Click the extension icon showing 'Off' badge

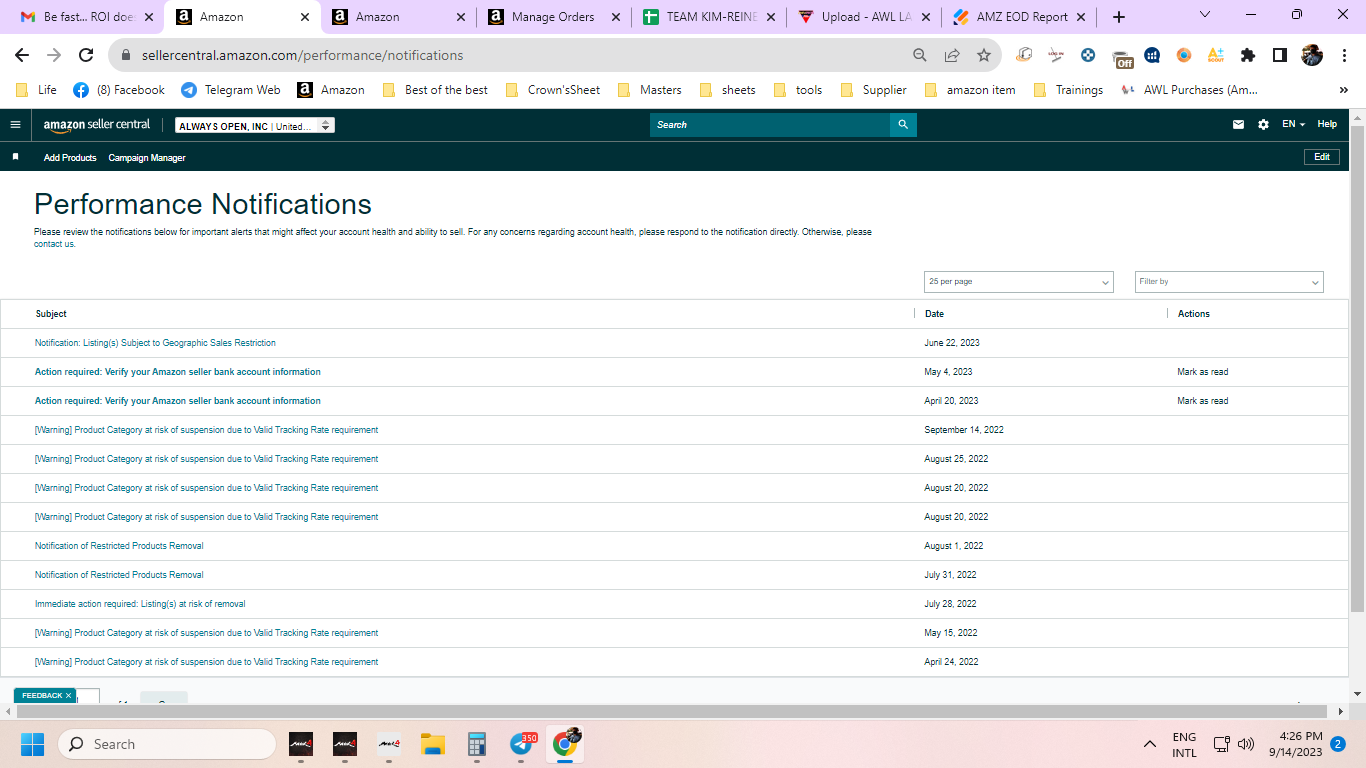1123,57
